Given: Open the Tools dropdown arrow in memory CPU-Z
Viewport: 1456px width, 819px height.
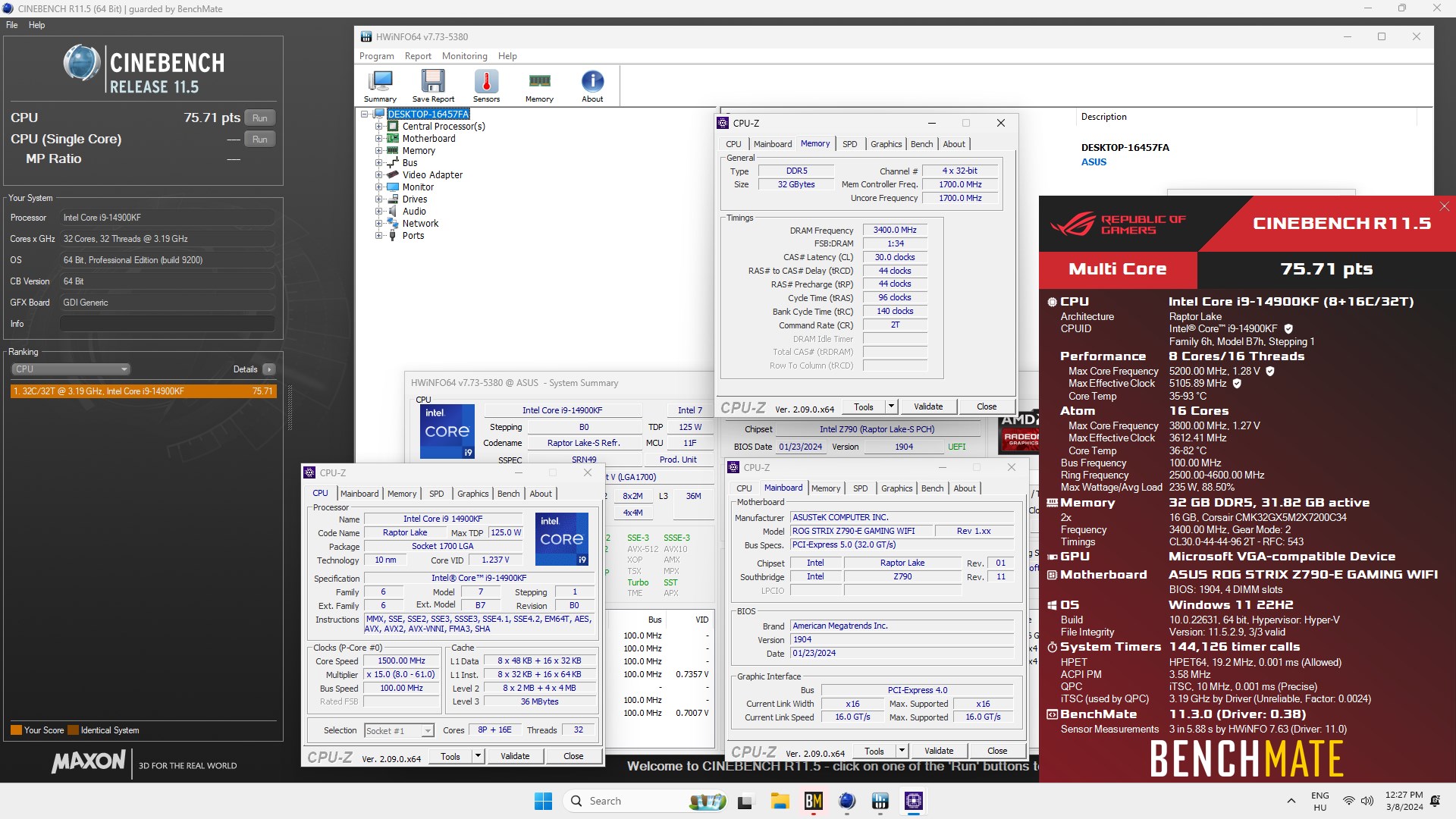Looking at the screenshot, I should coord(891,406).
